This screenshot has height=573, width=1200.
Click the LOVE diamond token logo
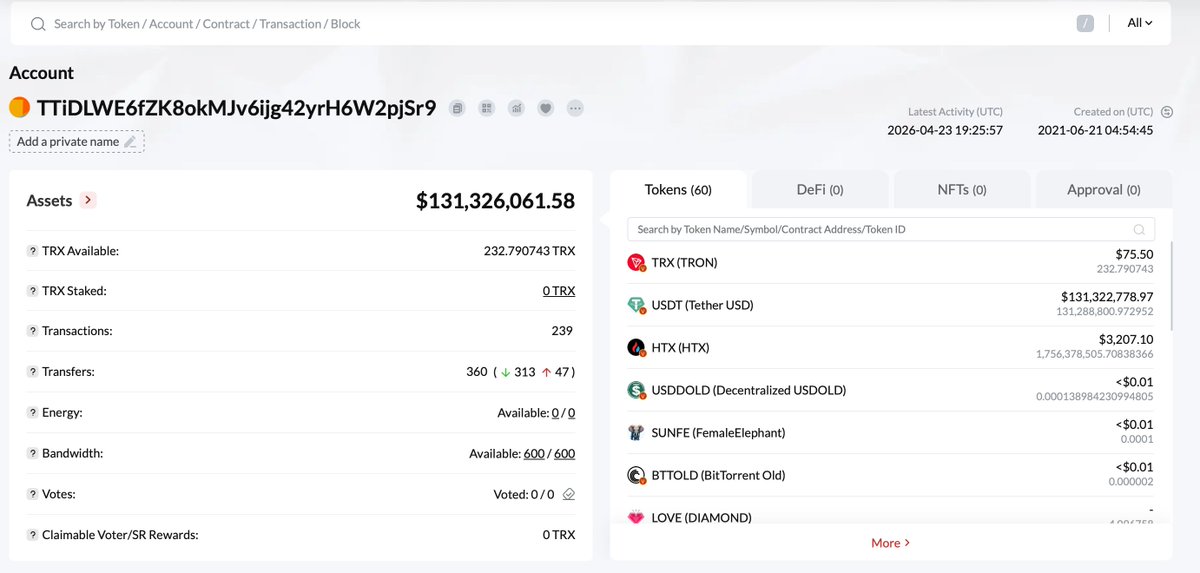pyautogui.click(x=637, y=517)
